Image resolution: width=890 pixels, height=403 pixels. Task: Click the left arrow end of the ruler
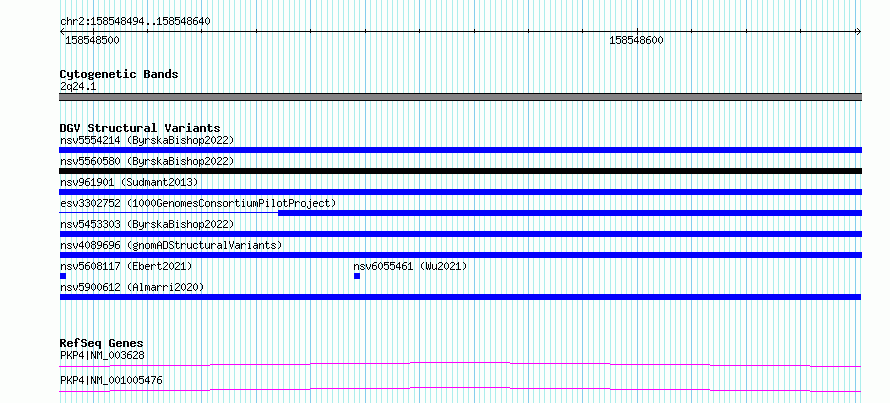coord(62,32)
